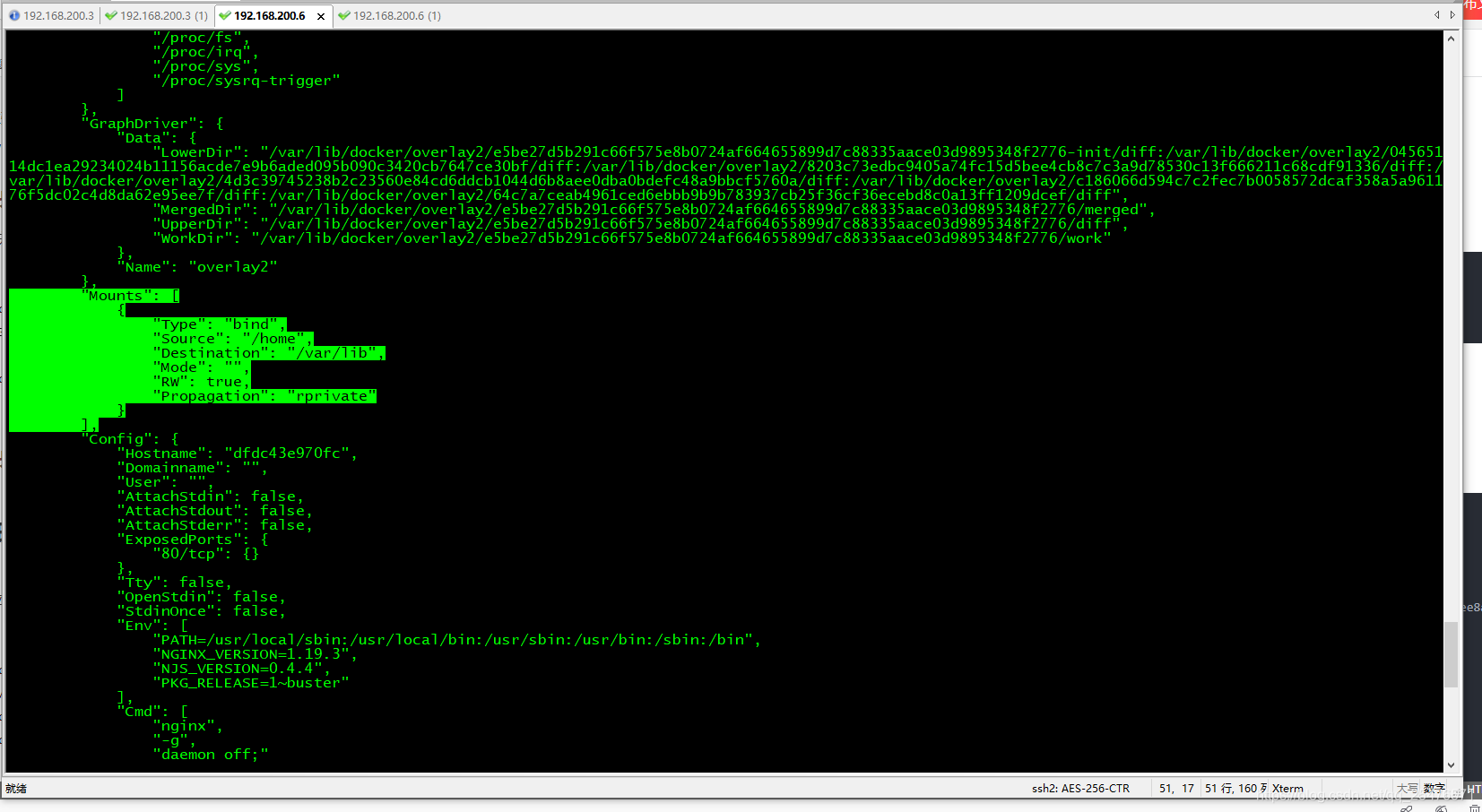Click the green check icon on the 192.168.200.6 (1) tab

[x=344, y=15]
